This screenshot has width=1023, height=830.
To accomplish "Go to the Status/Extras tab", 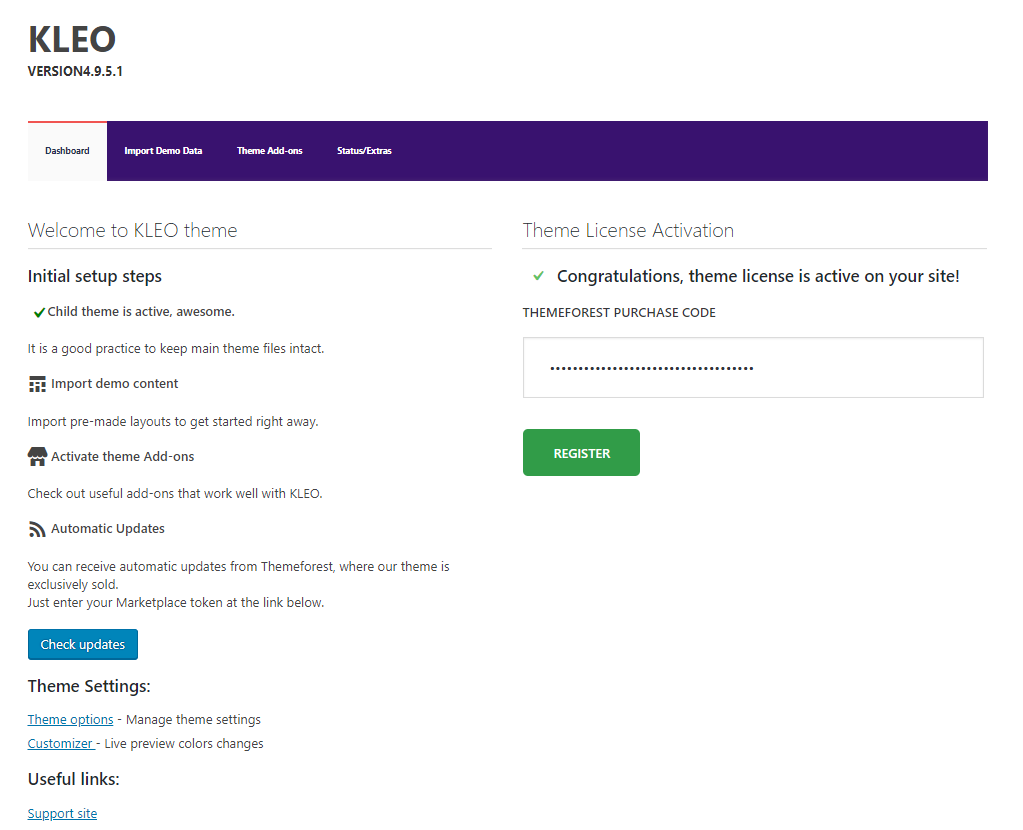I will click(364, 151).
